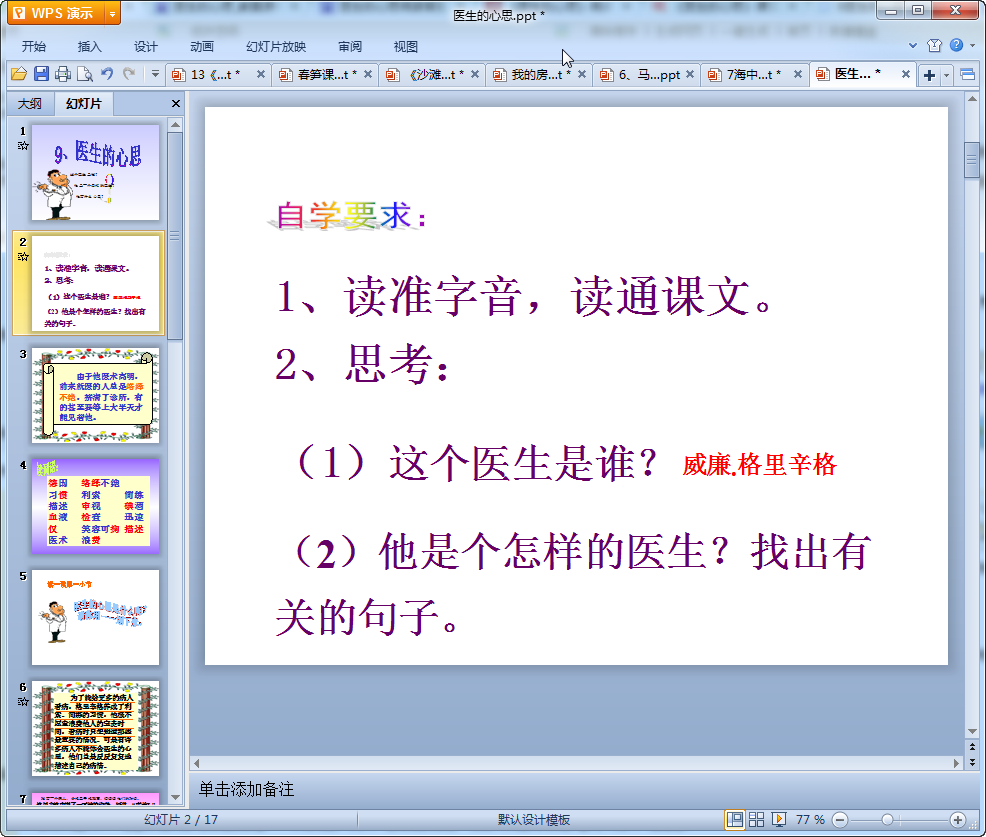The image size is (986, 837).
Task: Click the zoom out minus button
Action: (x=840, y=819)
